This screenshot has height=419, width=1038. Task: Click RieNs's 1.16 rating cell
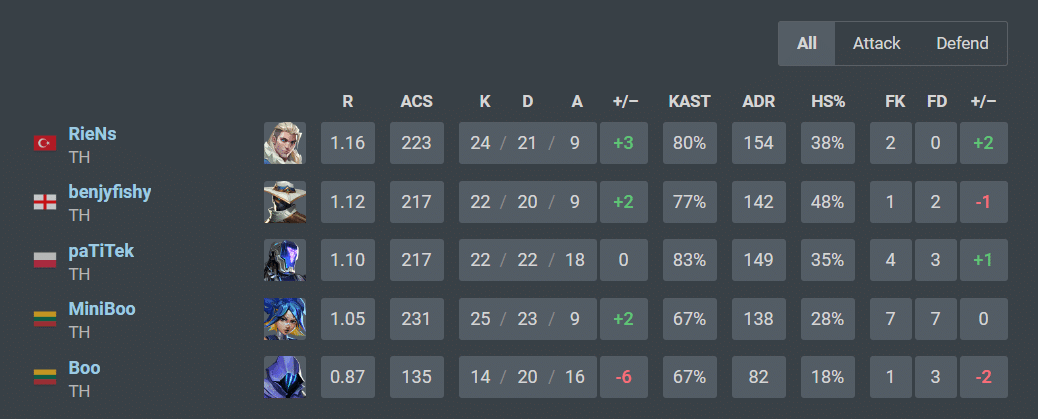(x=347, y=143)
